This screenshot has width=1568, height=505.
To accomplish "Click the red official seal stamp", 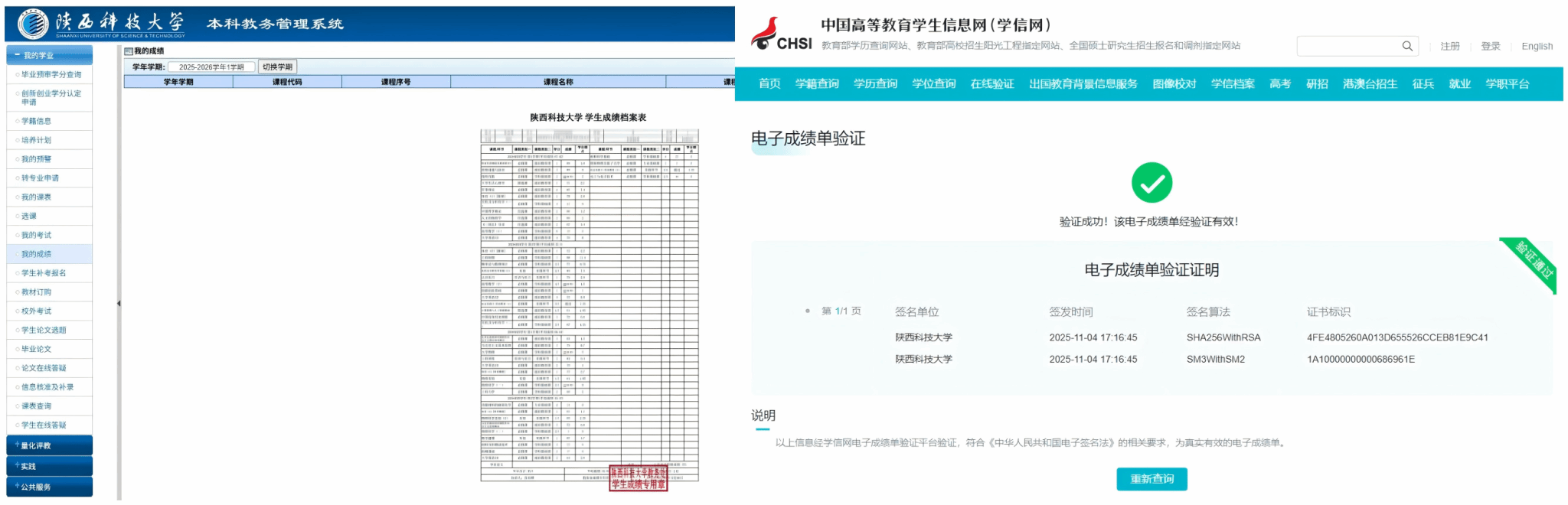I will coord(638,478).
